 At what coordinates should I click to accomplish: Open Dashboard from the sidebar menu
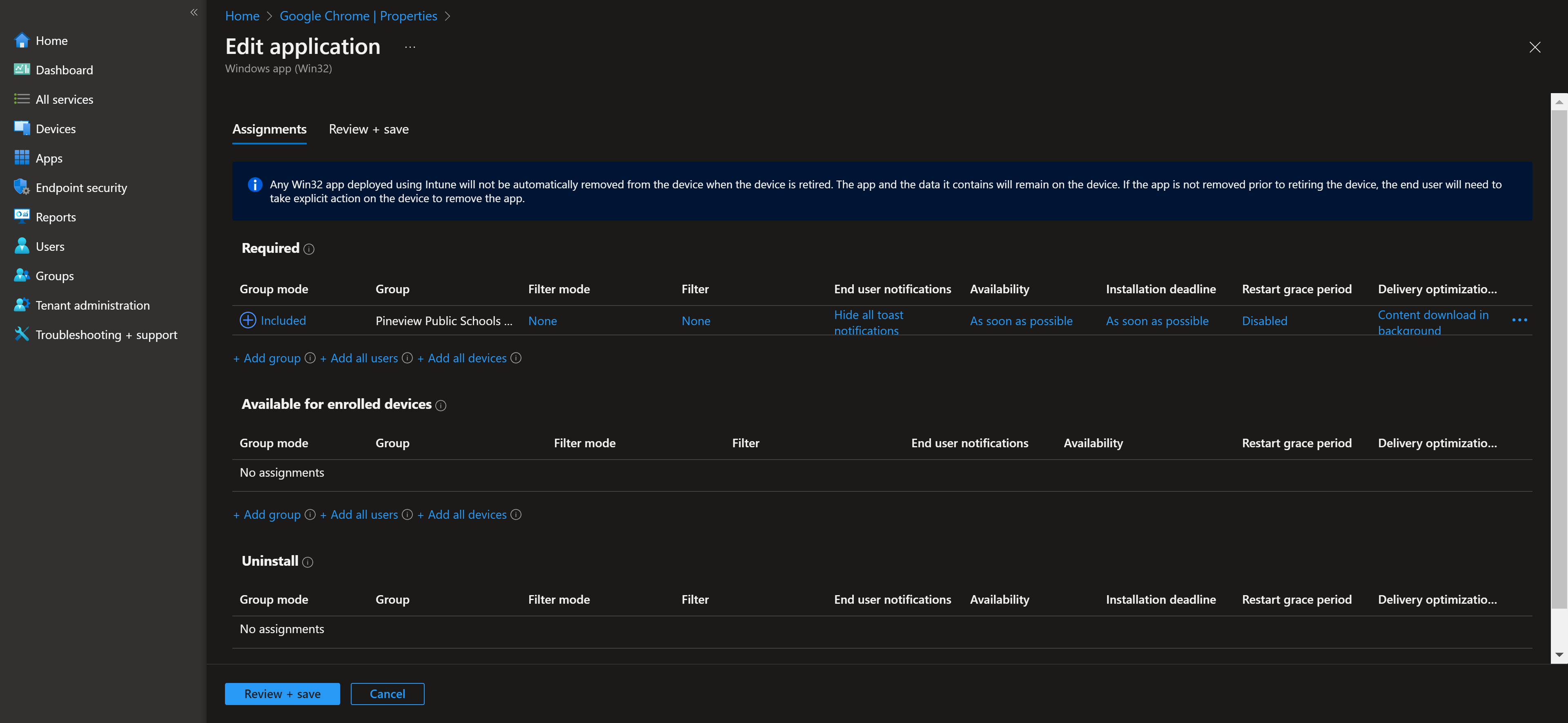[x=65, y=70]
